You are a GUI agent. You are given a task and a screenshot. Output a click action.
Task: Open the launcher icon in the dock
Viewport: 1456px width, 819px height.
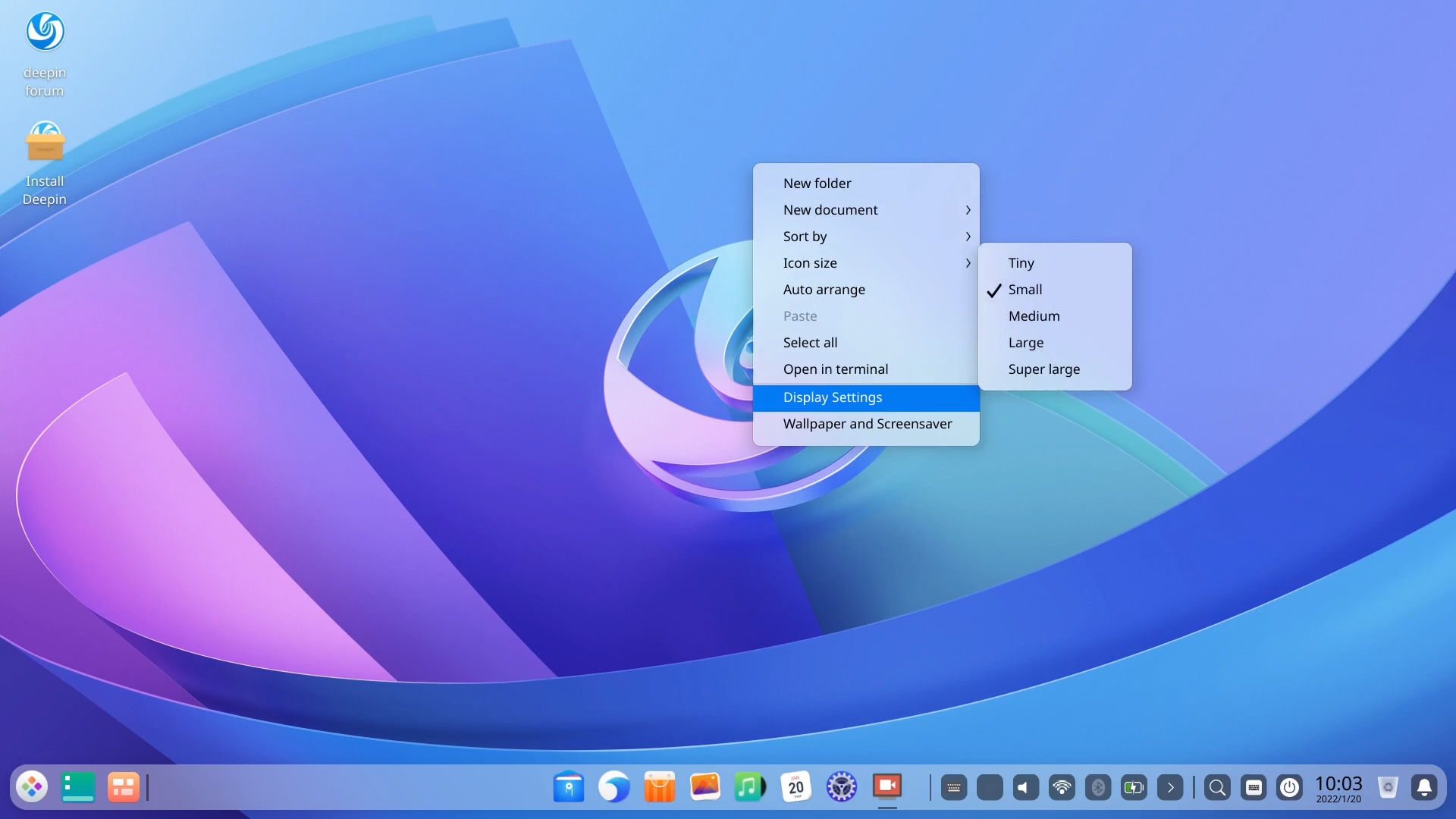32,787
